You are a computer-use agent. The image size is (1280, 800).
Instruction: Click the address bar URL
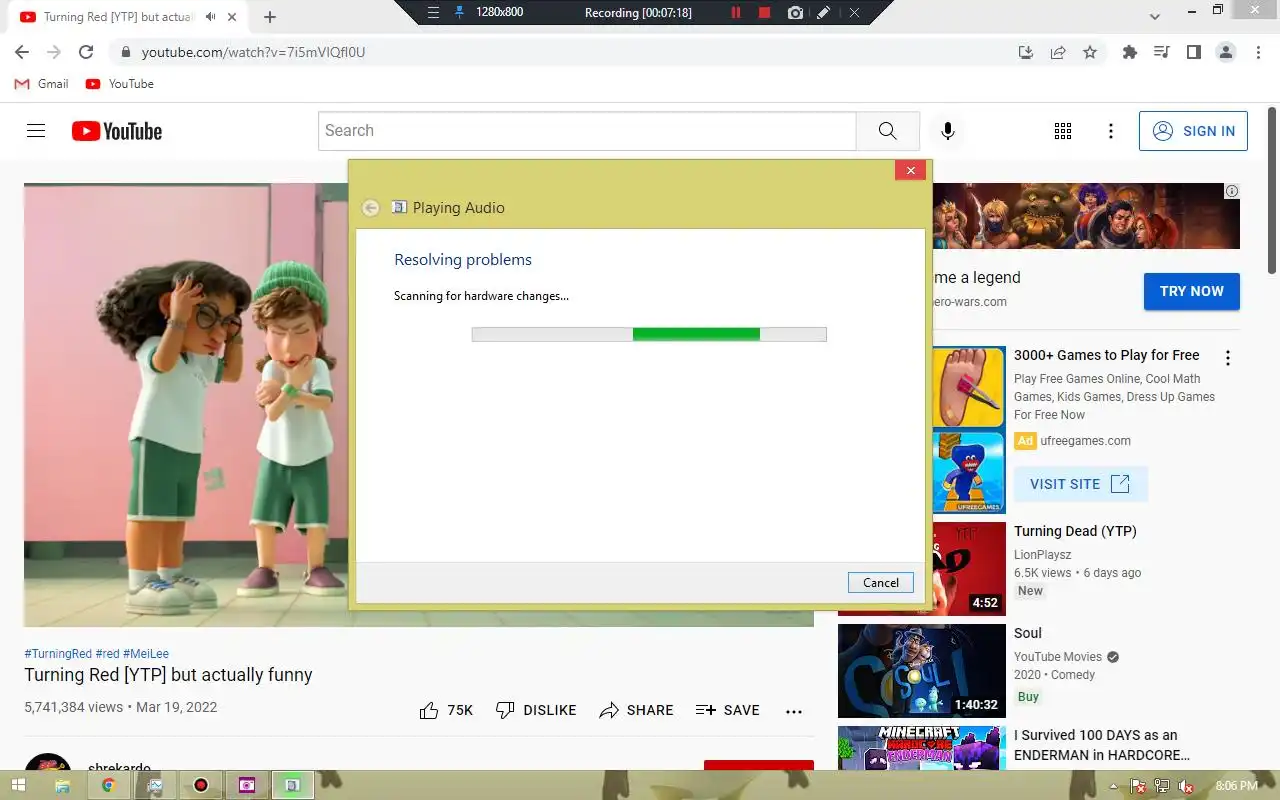click(x=254, y=52)
